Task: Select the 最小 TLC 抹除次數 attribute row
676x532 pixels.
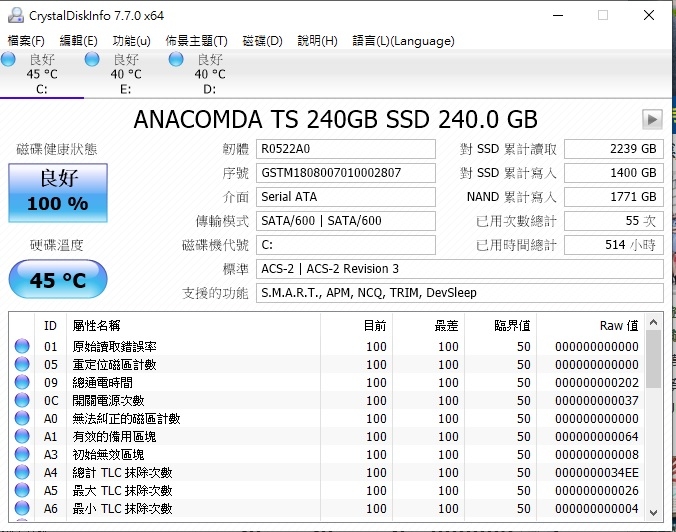Action: tap(327, 508)
